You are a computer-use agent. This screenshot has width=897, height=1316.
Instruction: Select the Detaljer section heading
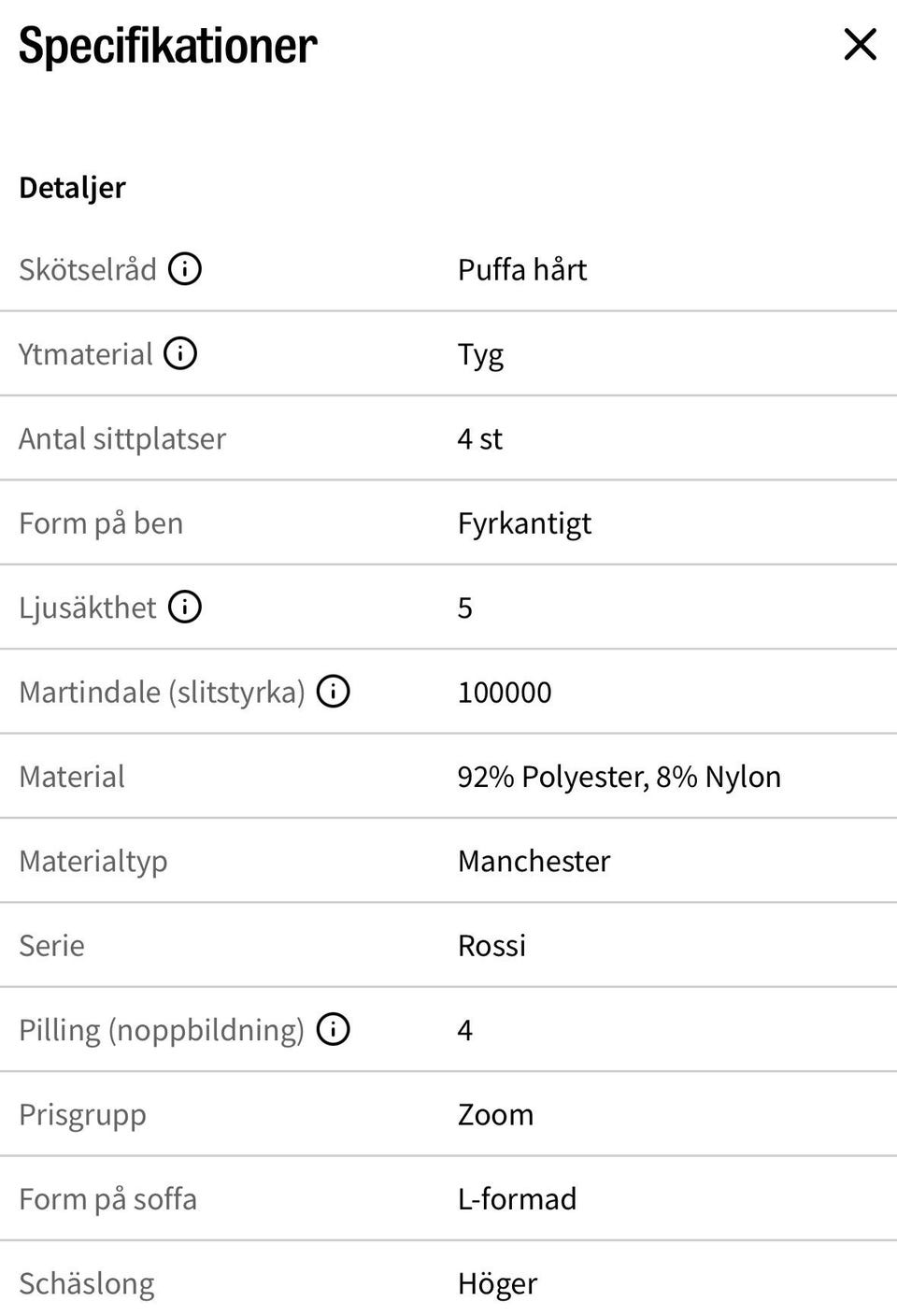(x=72, y=187)
